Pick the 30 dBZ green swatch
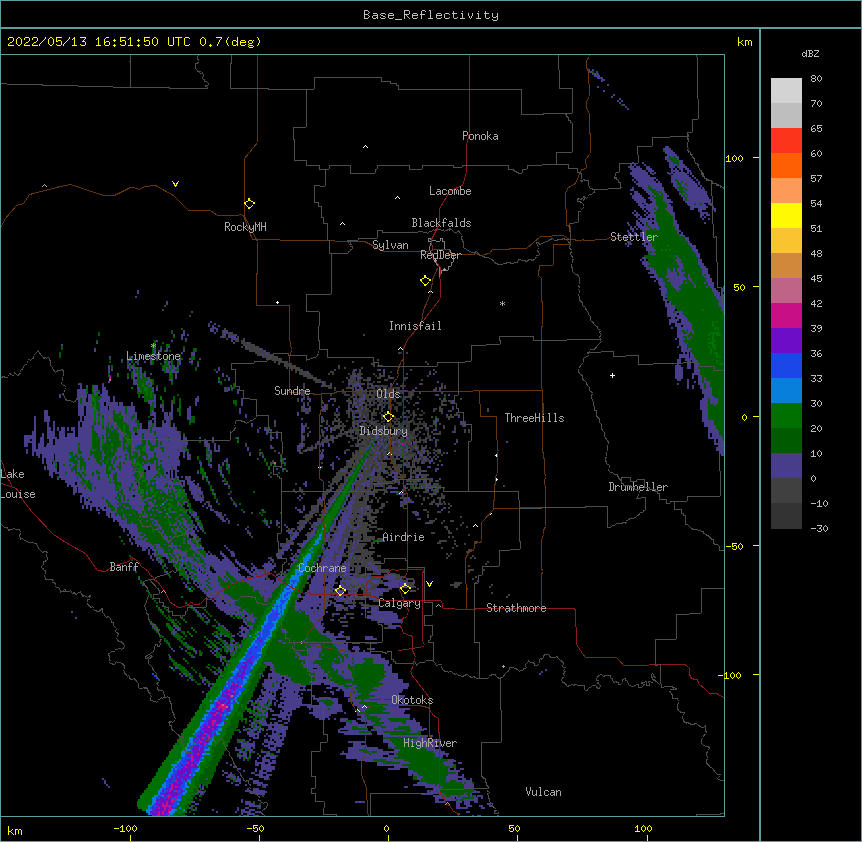The width and height of the screenshot is (862, 842). click(x=786, y=416)
